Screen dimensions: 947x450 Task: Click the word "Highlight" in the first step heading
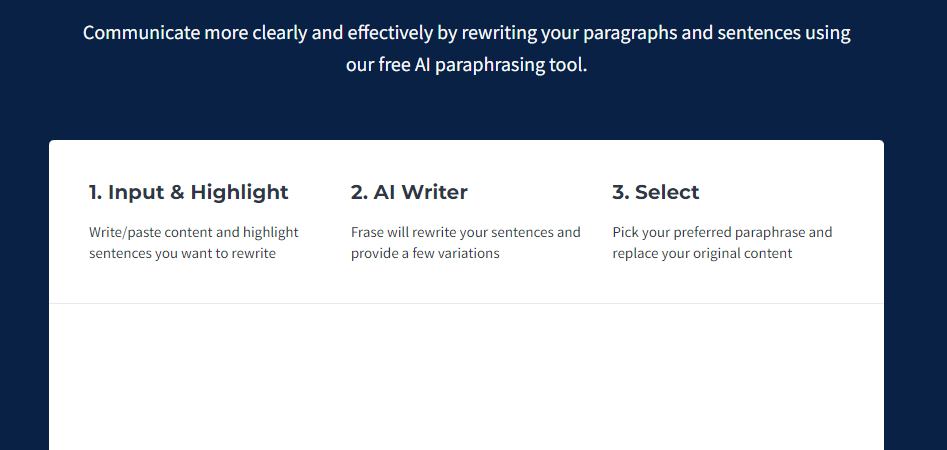(x=239, y=192)
